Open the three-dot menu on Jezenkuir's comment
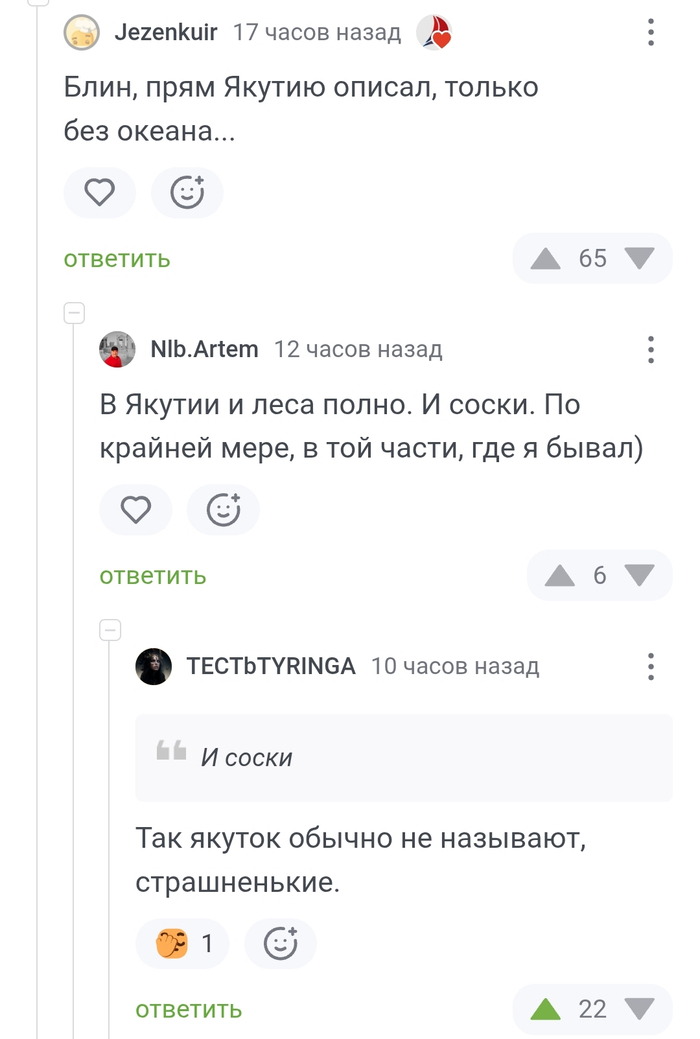 [650, 31]
